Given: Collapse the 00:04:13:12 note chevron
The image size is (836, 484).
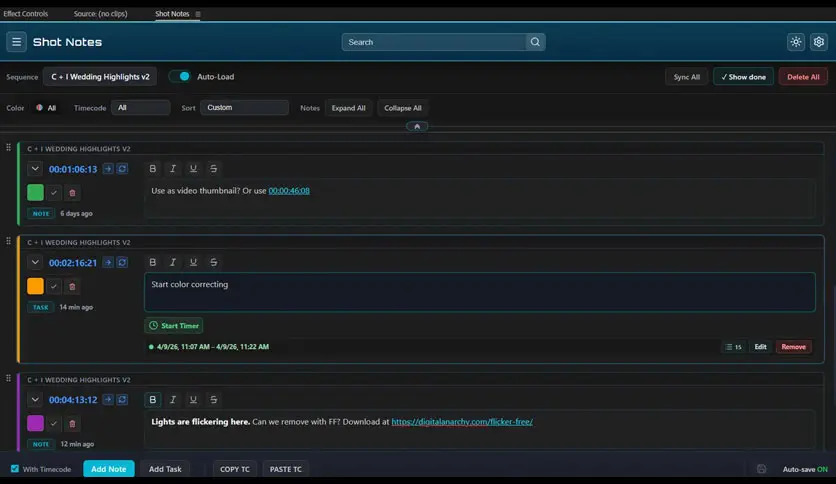Looking at the screenshot, I should 35,399.
